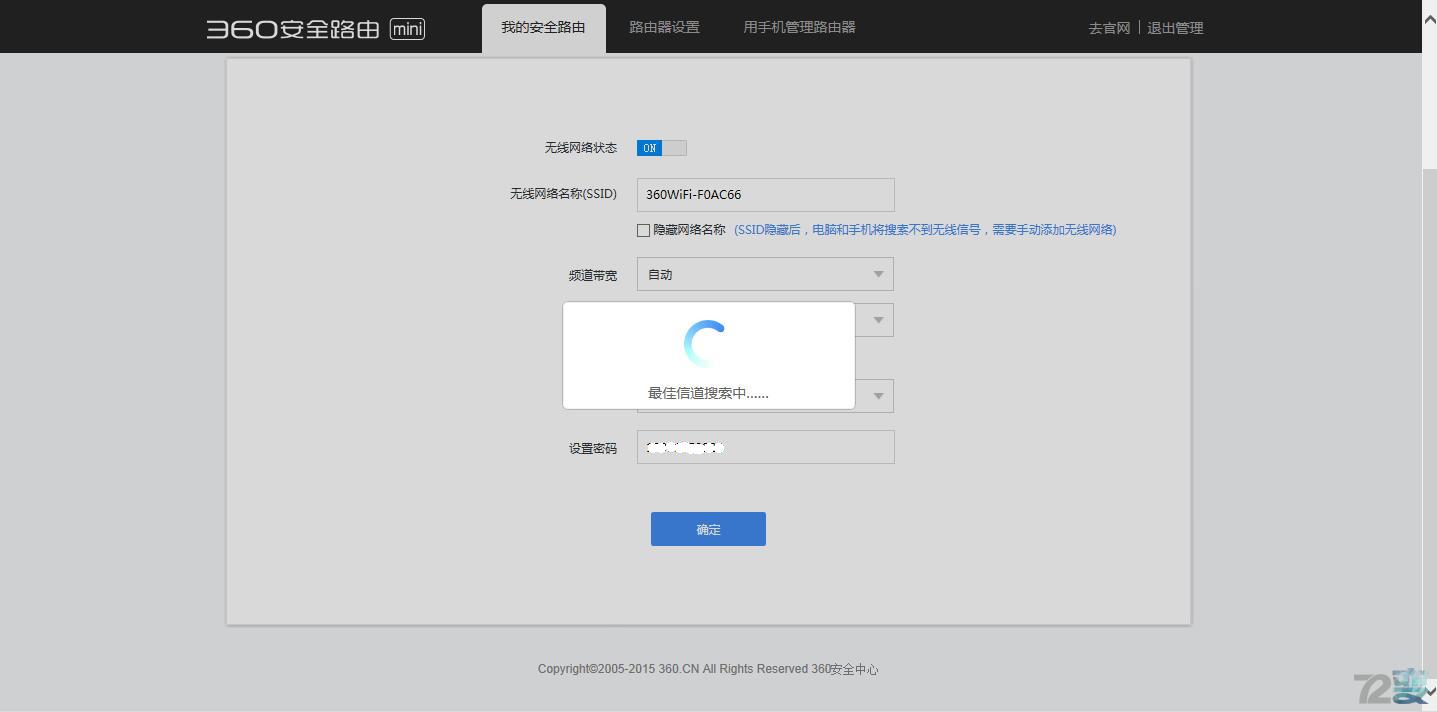Click the 360安全路由 mini logo

tap(314, 28)
